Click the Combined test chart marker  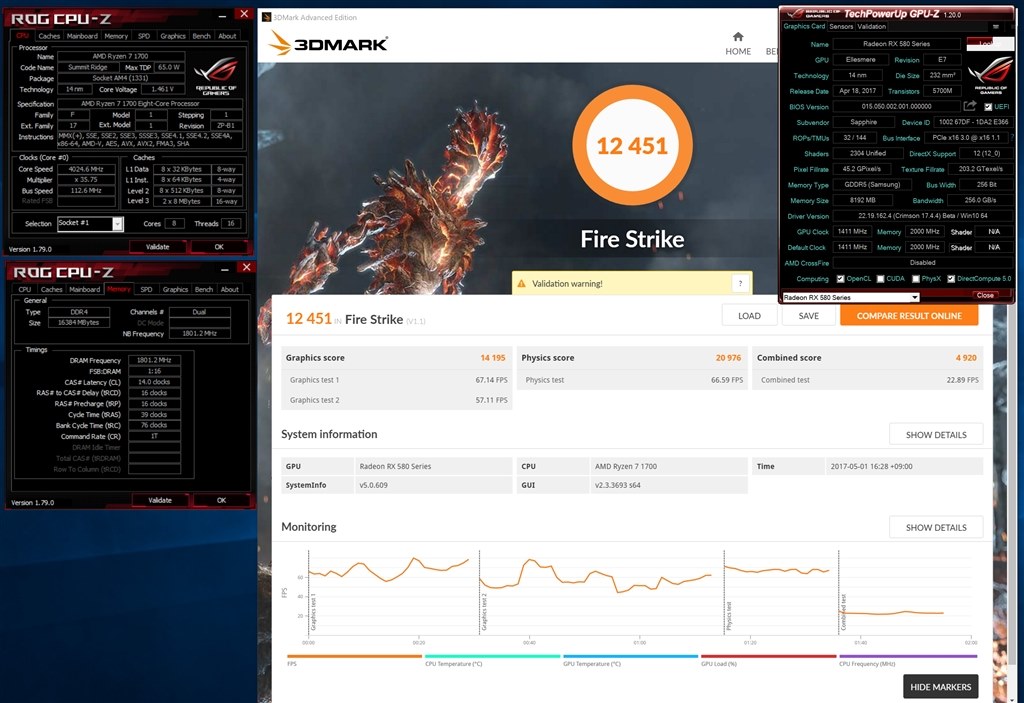pos(843,612)
